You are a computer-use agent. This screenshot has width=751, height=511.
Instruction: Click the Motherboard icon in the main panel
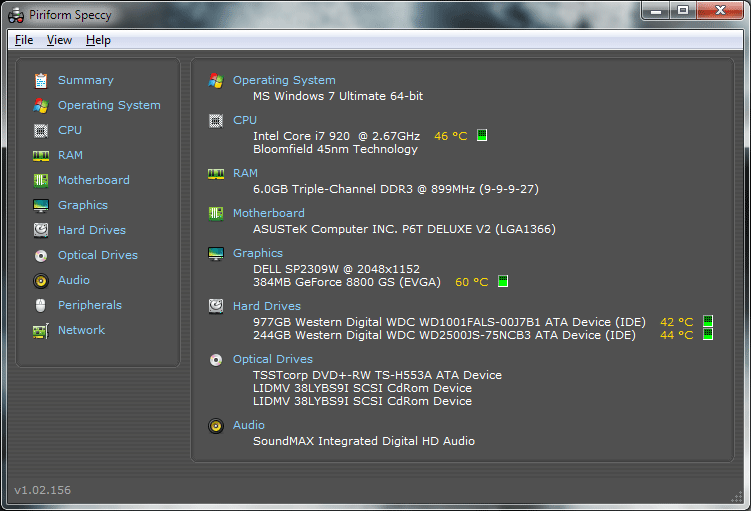216,213
